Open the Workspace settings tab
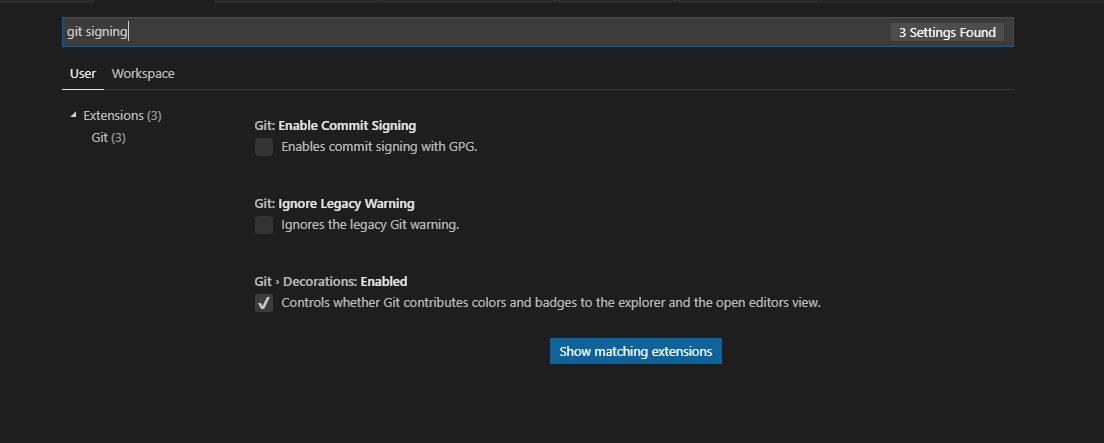The height and width of the screenshot is (443, 1104). point(143,73)
